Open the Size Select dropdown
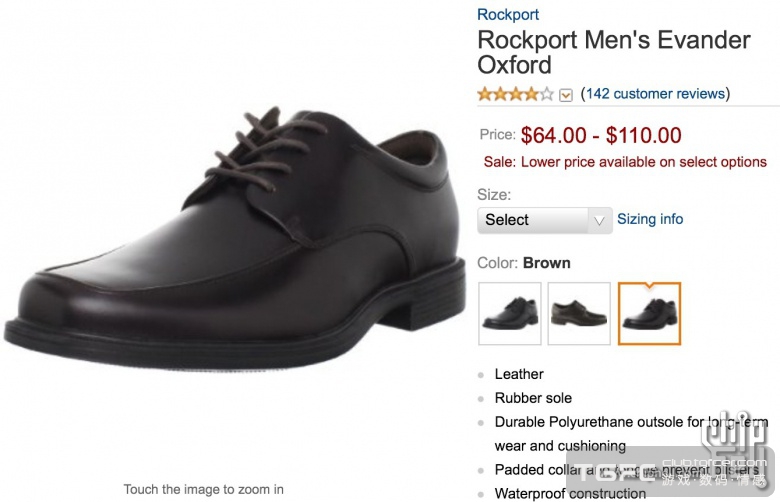780x502 pixels. point(544,220)
